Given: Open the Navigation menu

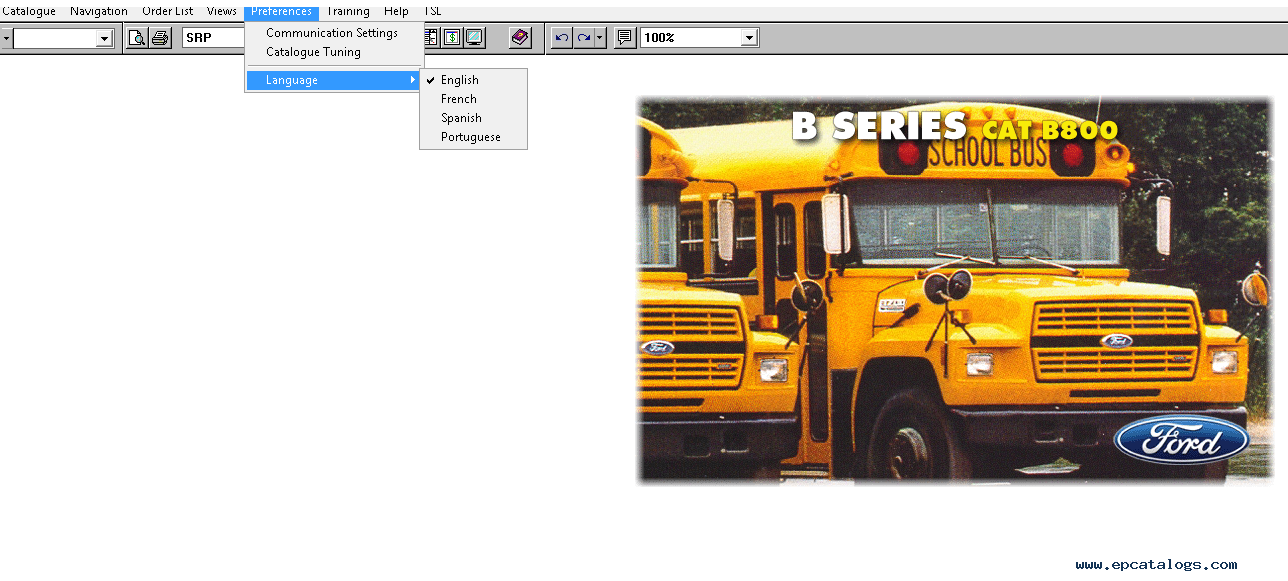Looking at the screenshot, I should [x=99, y=11].
